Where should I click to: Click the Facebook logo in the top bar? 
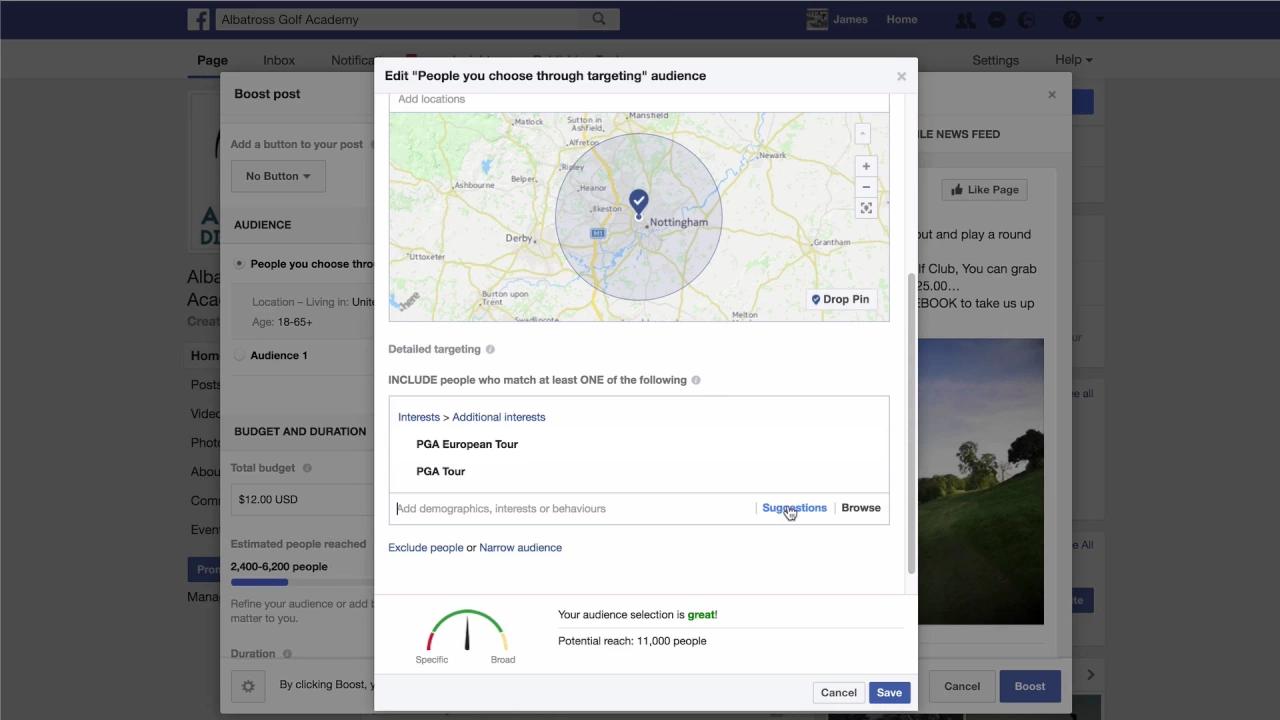click(198, 19)
